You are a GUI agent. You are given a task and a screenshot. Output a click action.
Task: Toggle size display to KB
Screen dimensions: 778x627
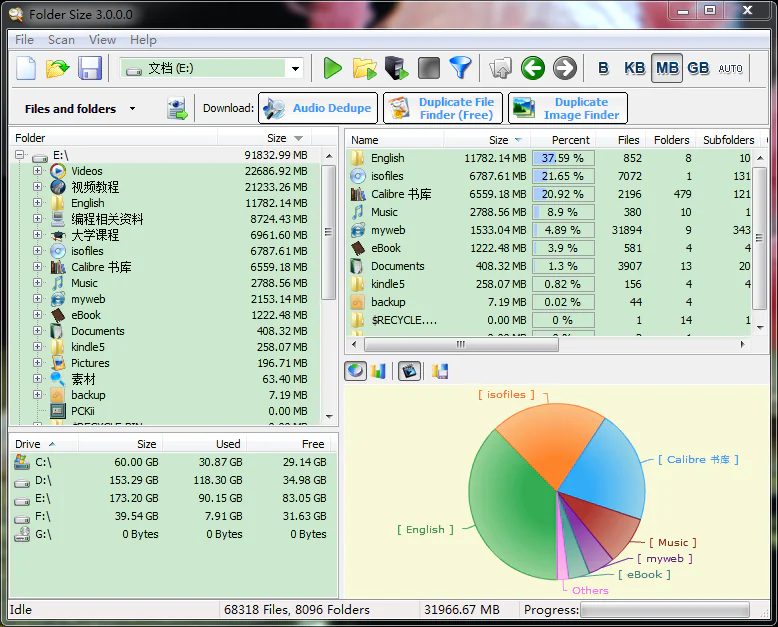tap(634, 68)
